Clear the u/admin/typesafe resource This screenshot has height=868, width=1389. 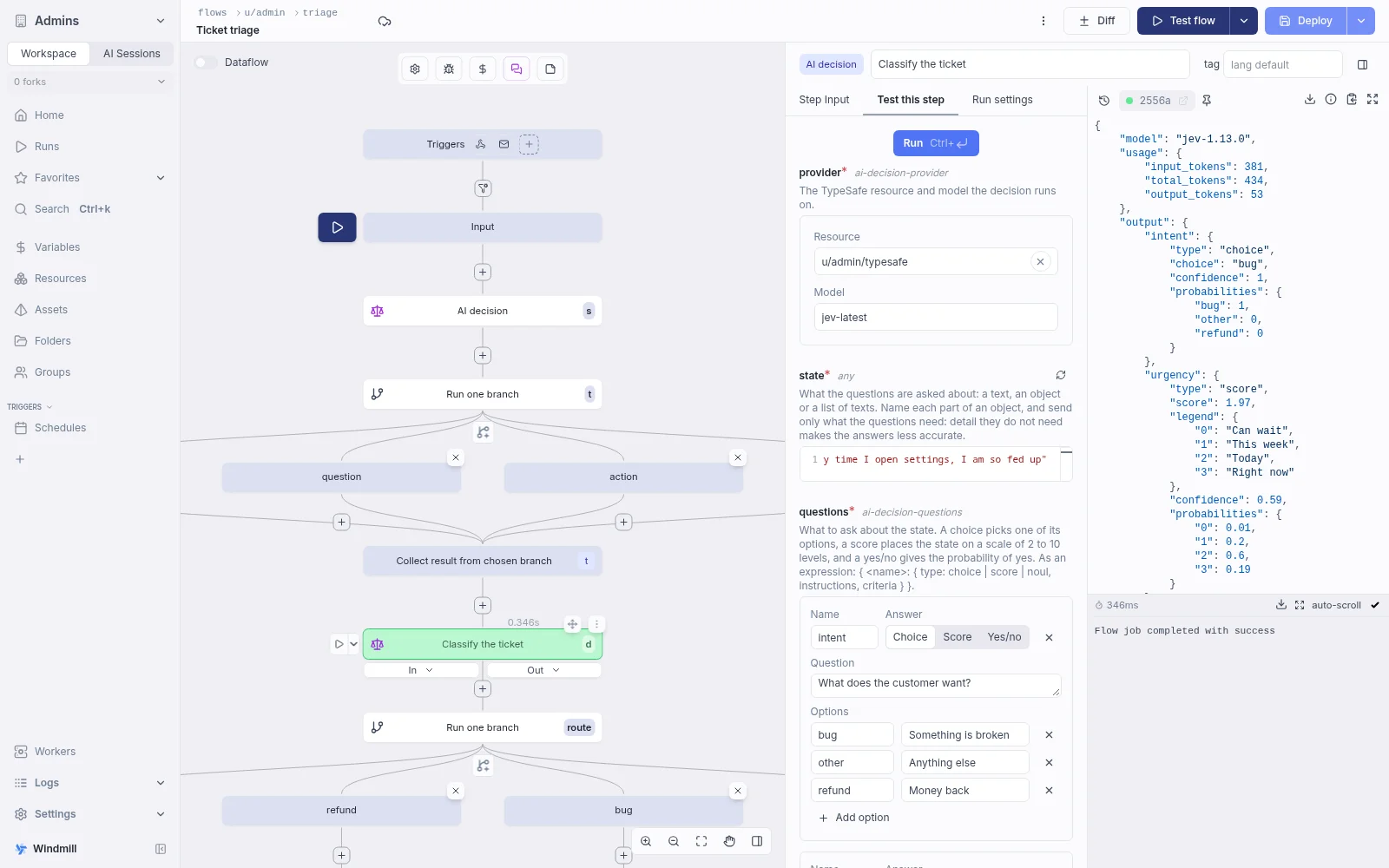[x=1040, y=262]
